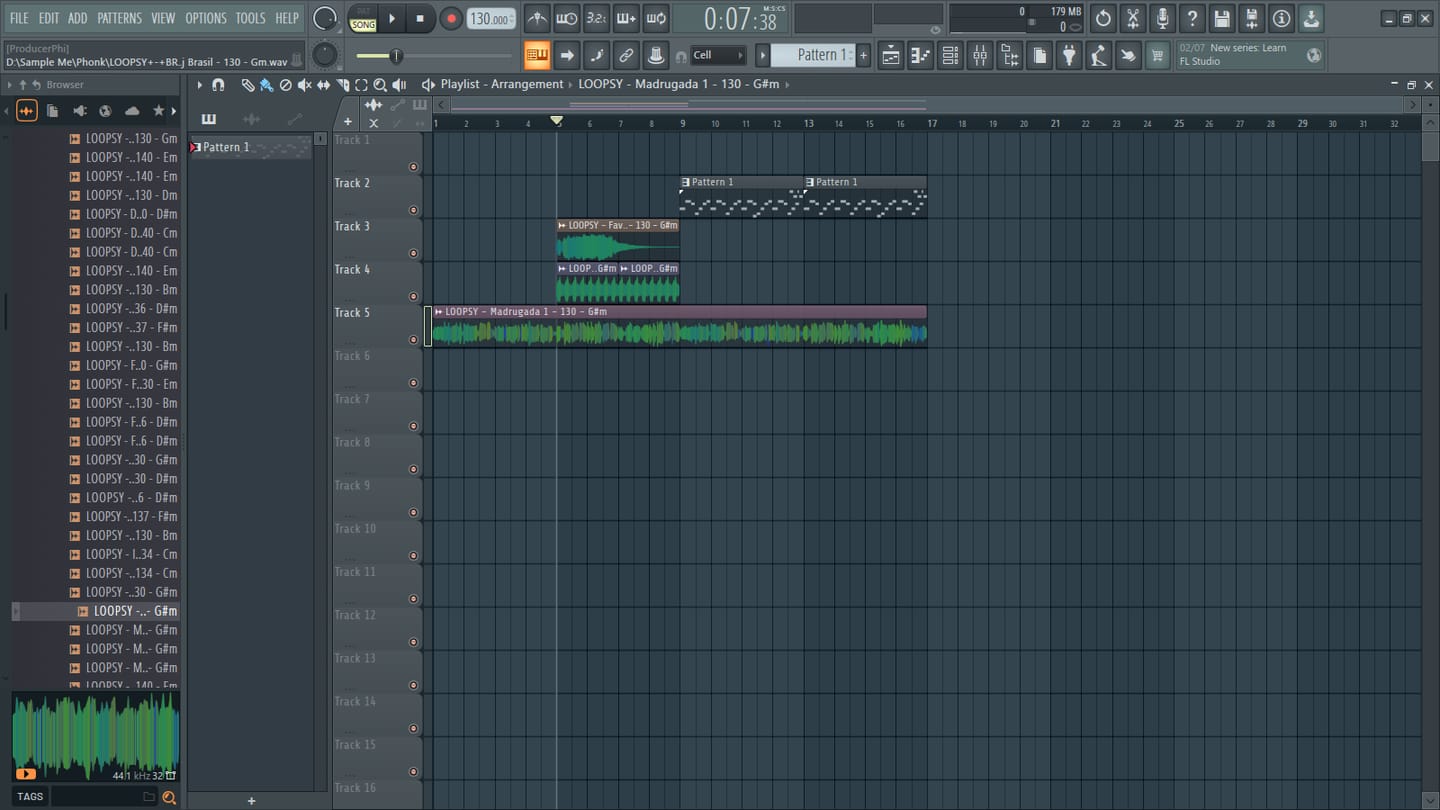Open the project picker icon

pos(1039,55)
